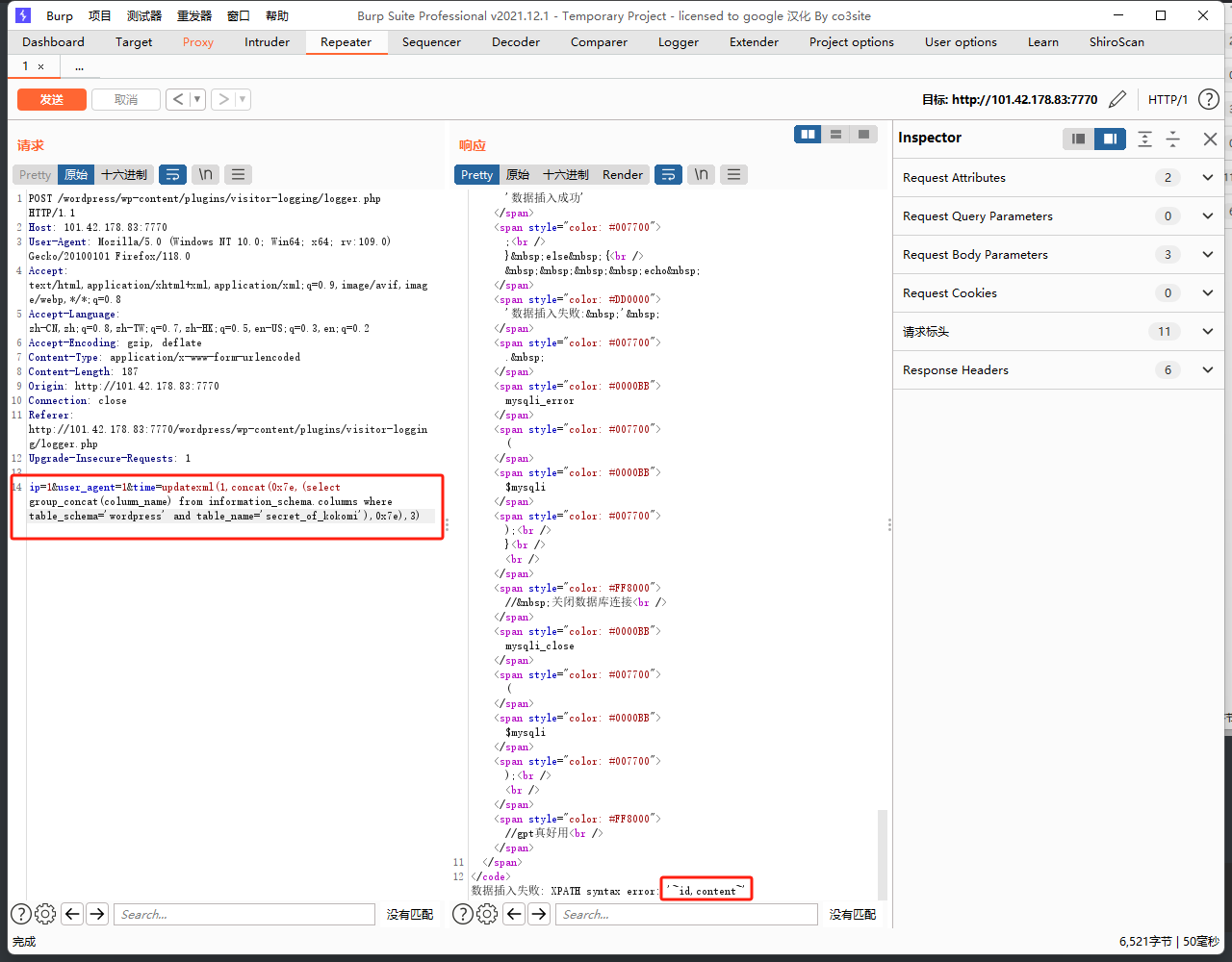Switch to the ShiroScan tab
Screen dimensions: 1232x962
(x=1116, y=41)
